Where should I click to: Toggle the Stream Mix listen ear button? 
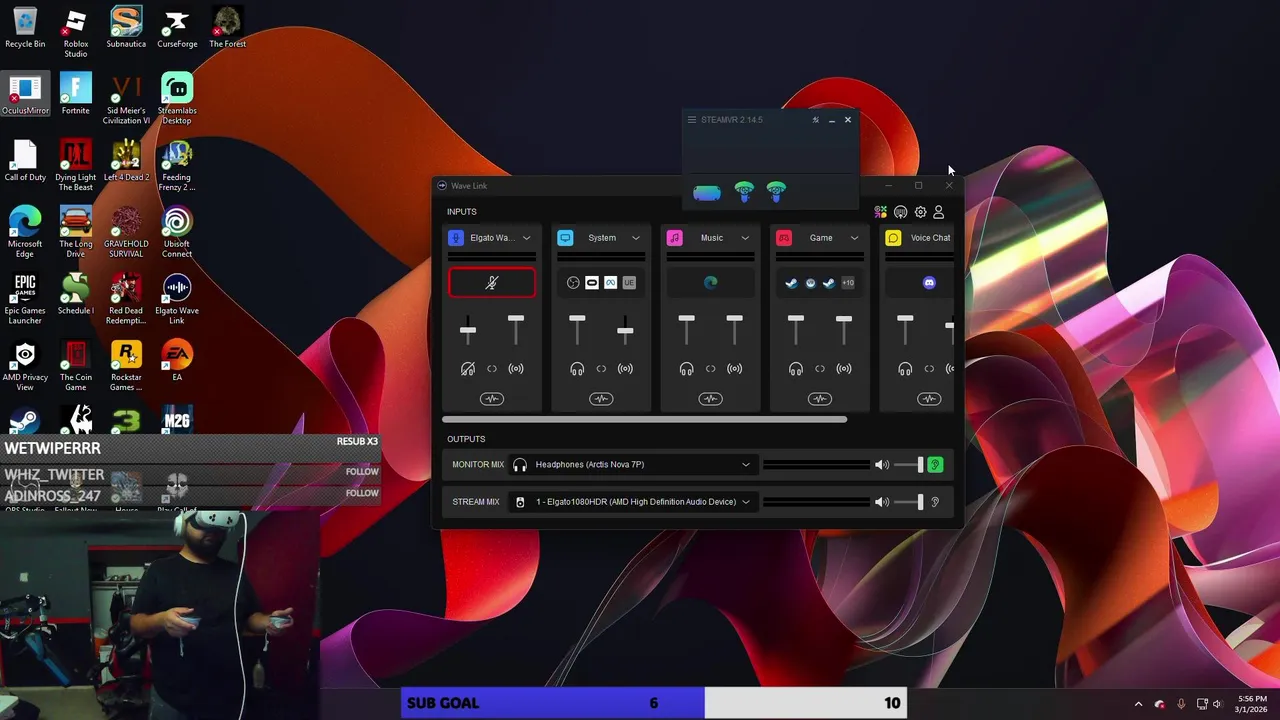(x=935, y=502)
